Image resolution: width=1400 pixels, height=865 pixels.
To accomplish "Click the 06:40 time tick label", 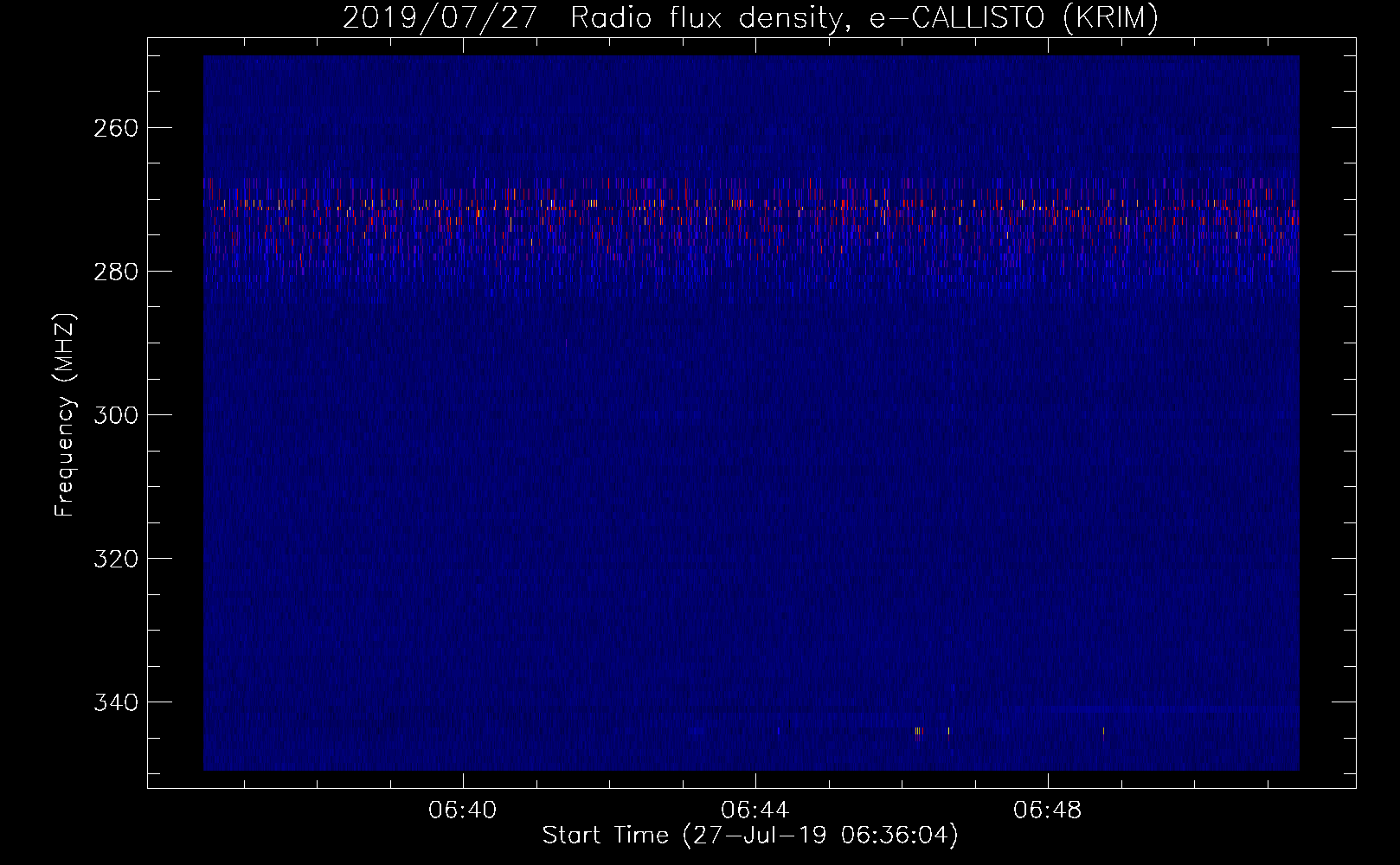I will pos(463,811).
